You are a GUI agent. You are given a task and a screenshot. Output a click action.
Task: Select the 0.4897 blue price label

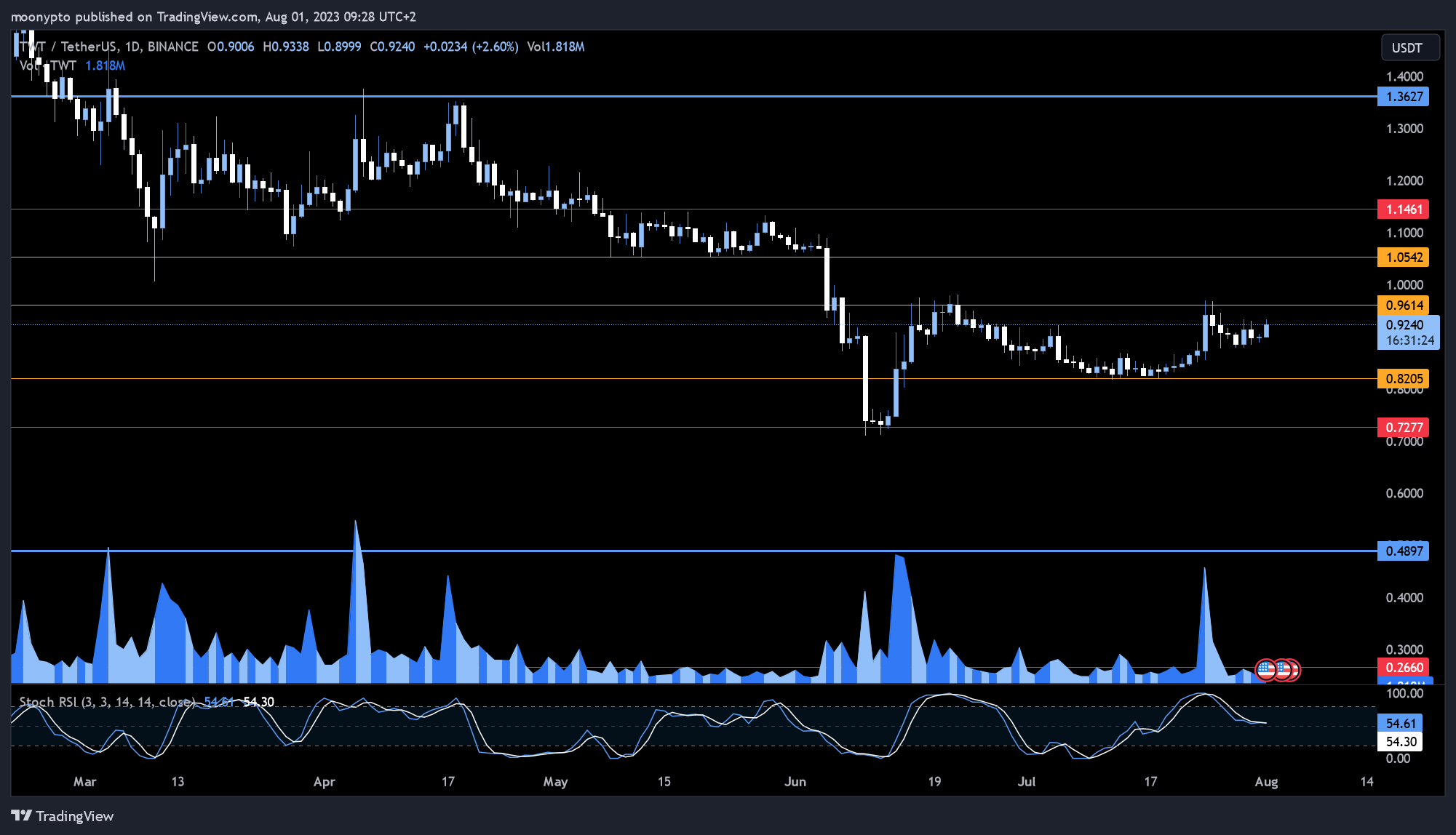point(1403,551)
